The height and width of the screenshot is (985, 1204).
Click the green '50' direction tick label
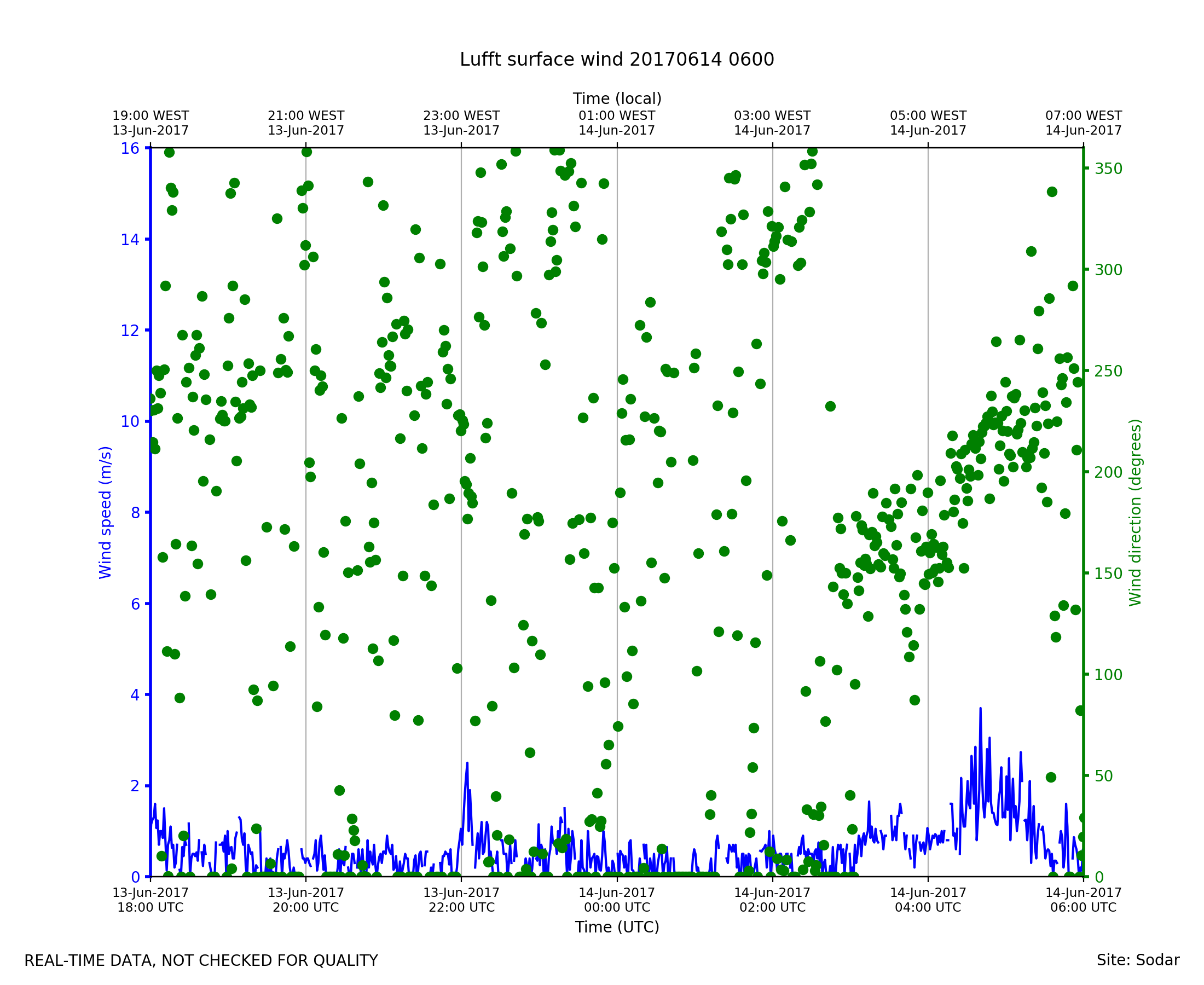coord(1103,776)
